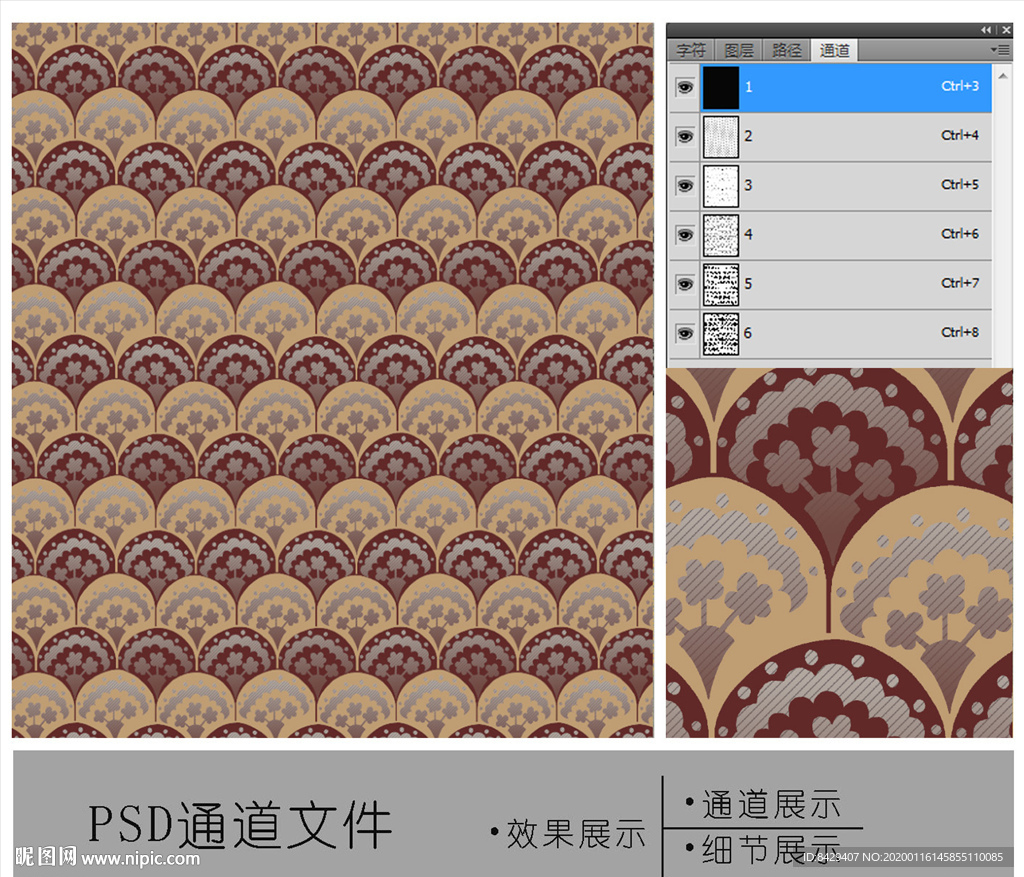Click the thumbnail of channel 6
The height and width of the screenshot is (877, 1024).
[721, 334]
